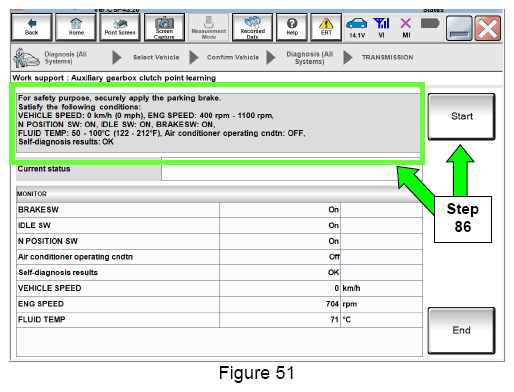Open Recorded Data
Image resolution: width=514 pixels, height=392 pixels.
click(252, 27)
